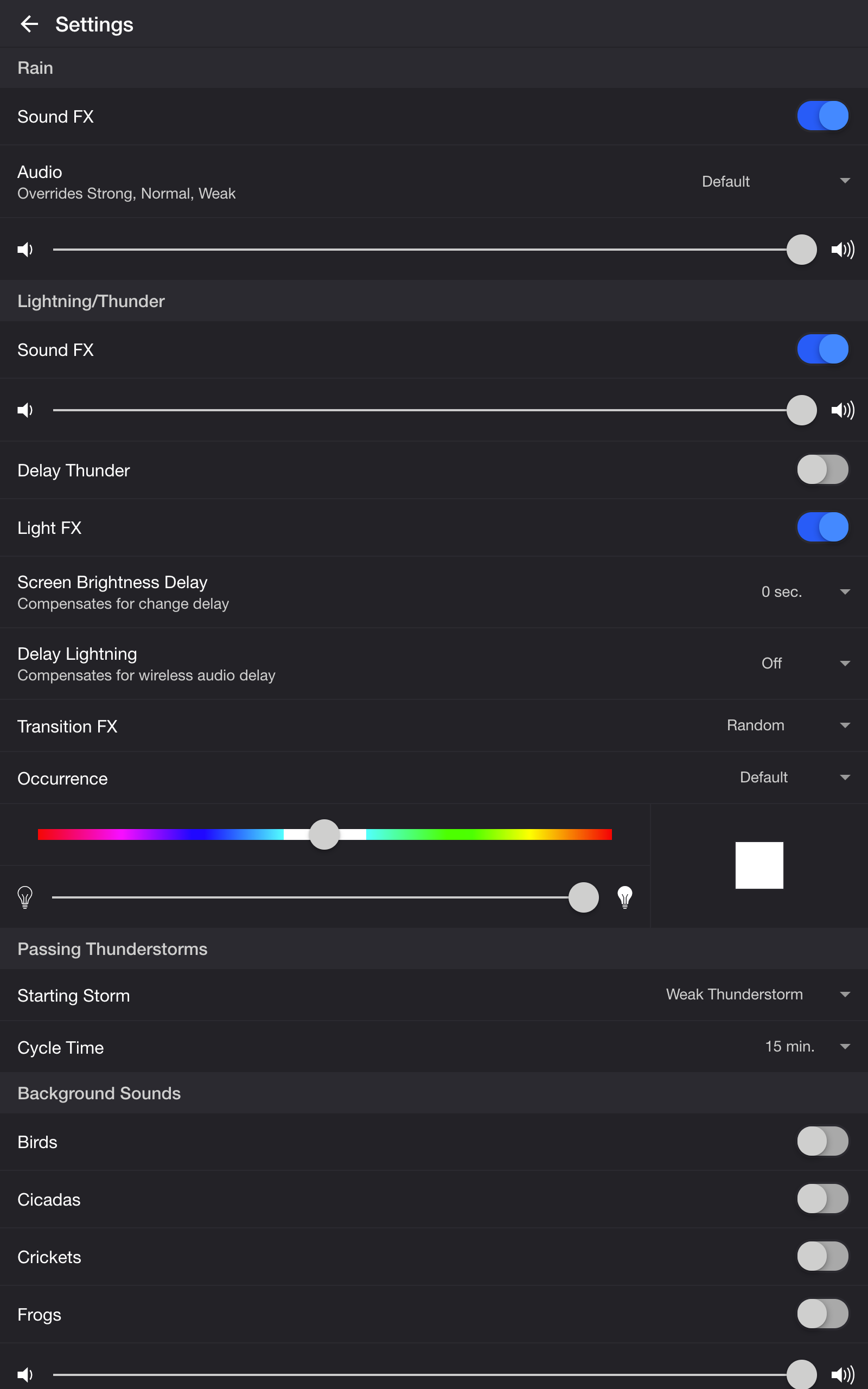Open the Transition FX dropdown set to Random
868x1389 pixels.
[787, 725]
